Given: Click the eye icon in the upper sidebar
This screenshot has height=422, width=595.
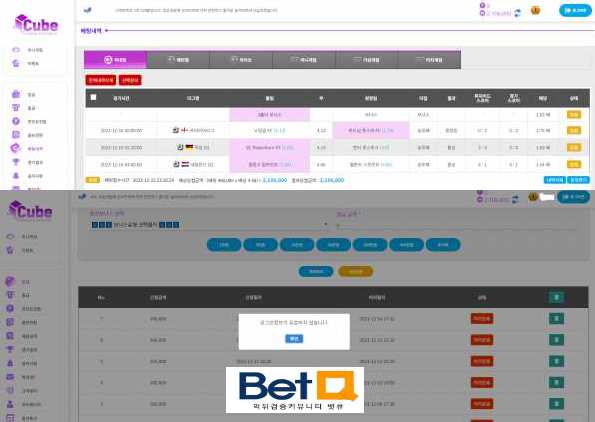Looking at the screenshot, I should click(16, 50).
